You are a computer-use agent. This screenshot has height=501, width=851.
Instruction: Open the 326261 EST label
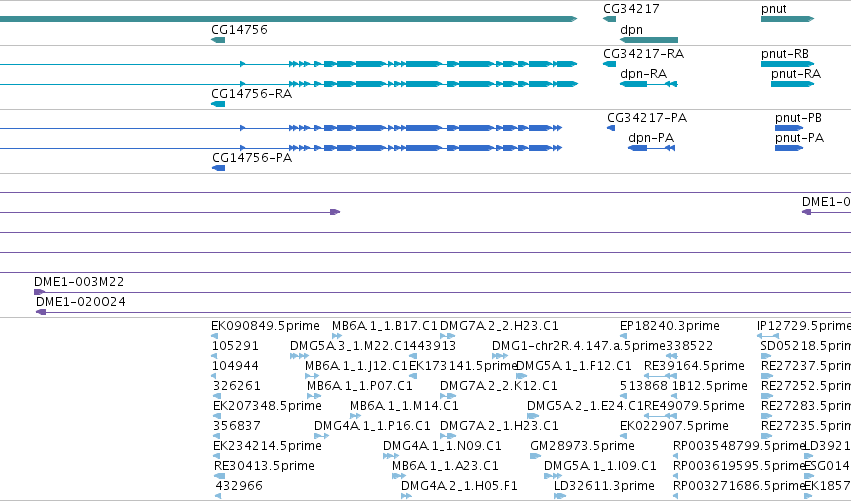237,386
